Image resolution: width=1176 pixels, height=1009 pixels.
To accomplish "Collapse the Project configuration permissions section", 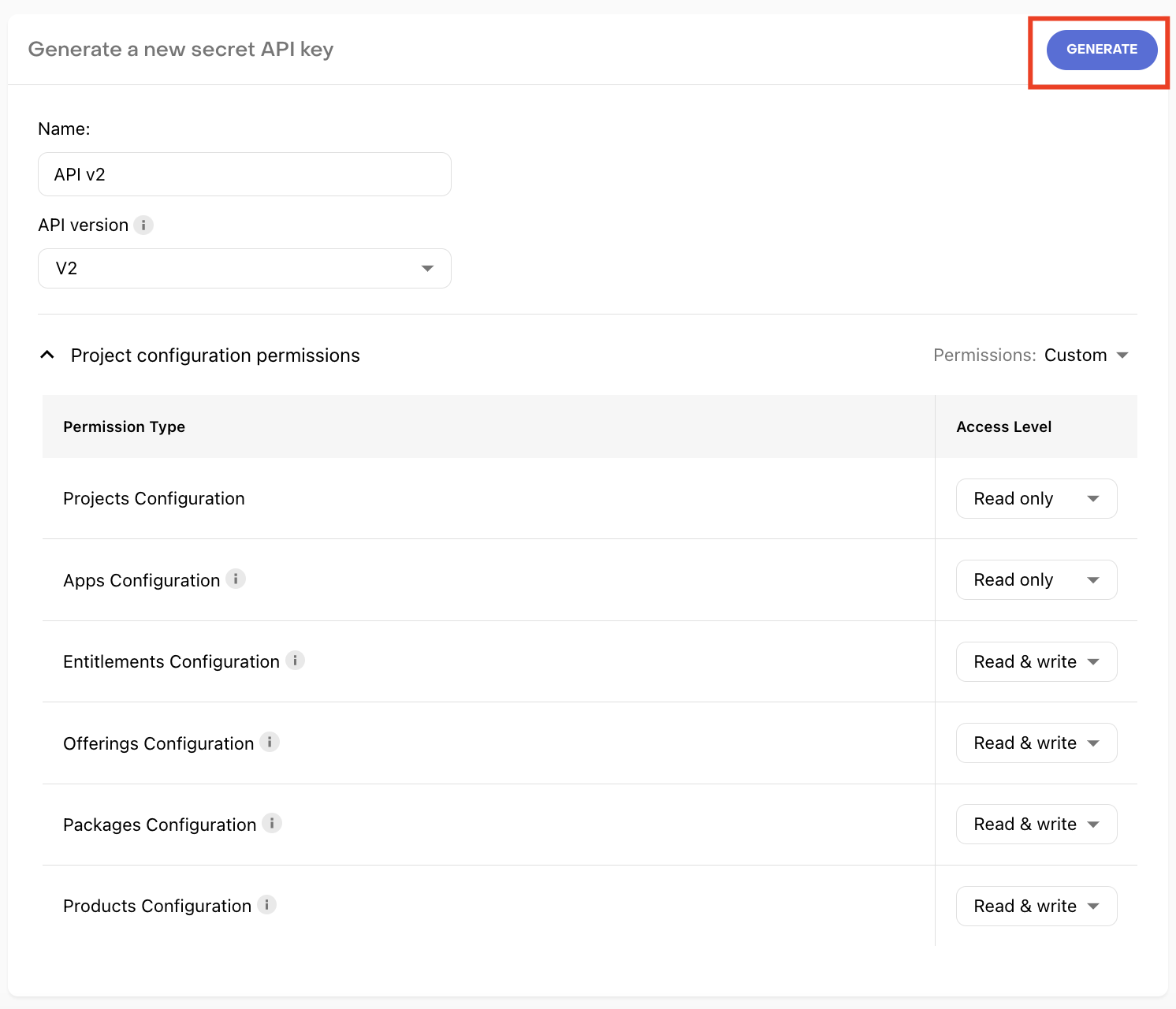I will click(47, 355).
